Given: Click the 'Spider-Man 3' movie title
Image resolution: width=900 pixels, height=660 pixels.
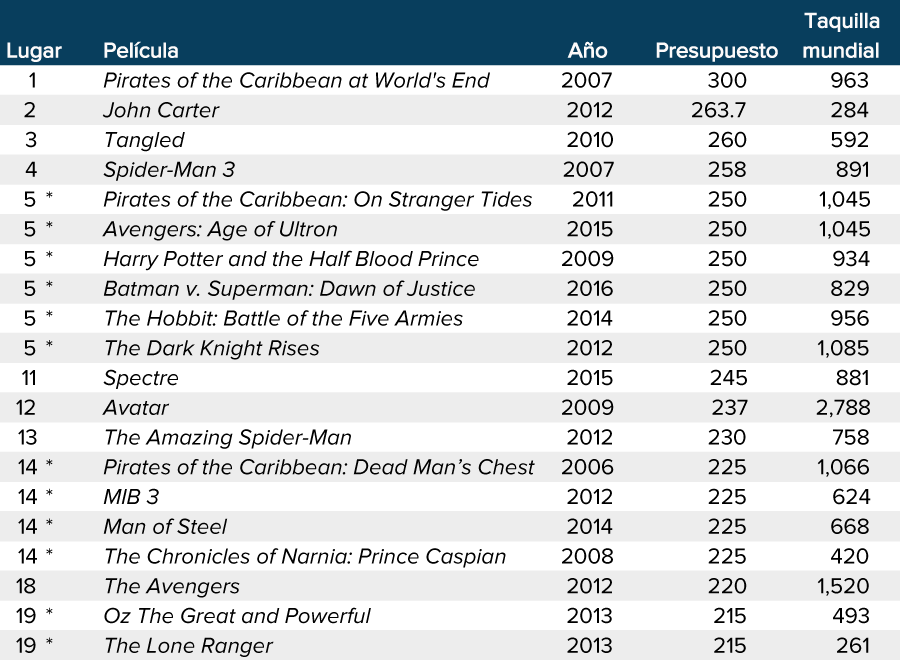Looking at the screenshot, I should coord(169,170).
